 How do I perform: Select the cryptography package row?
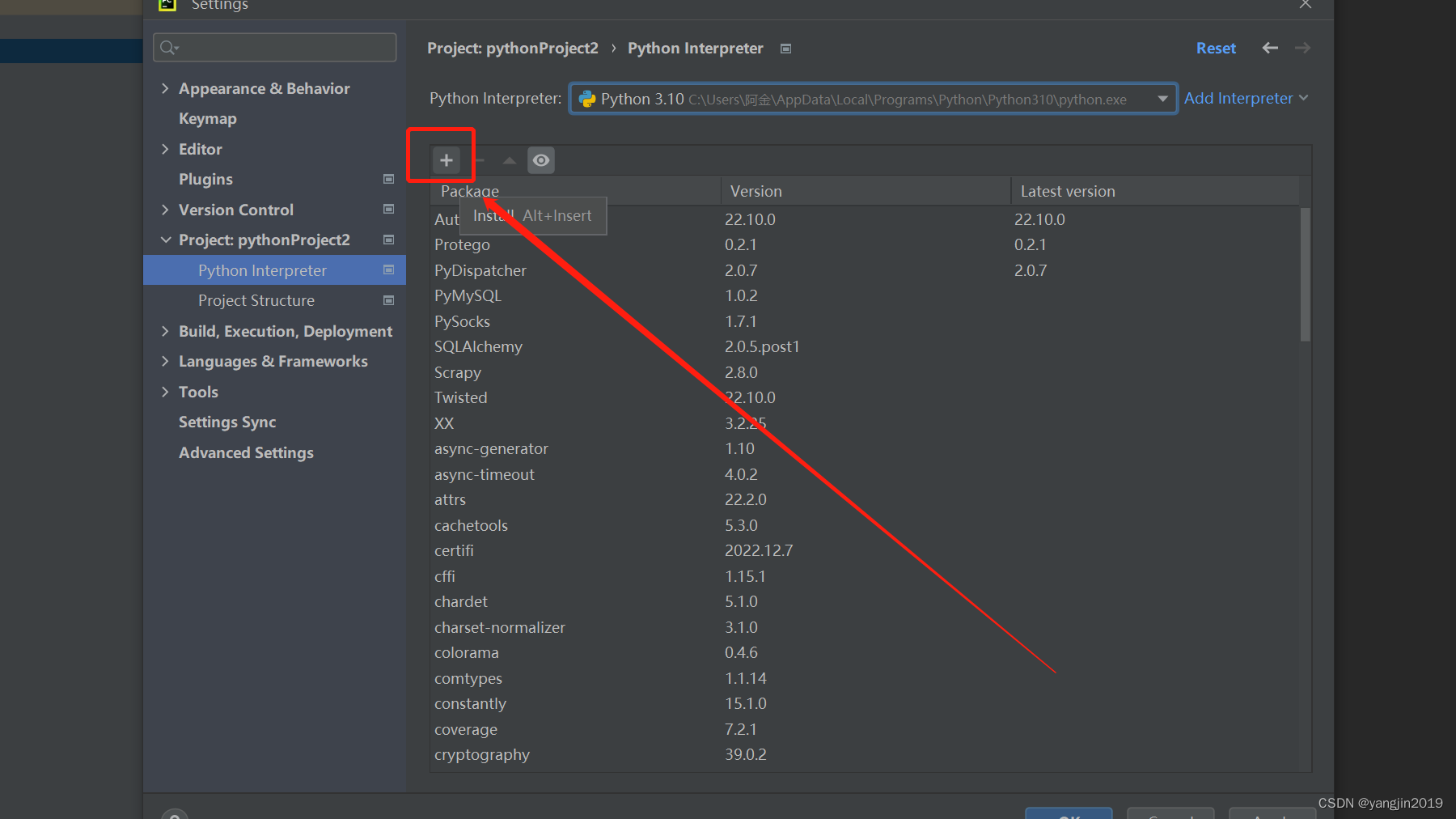tap(865, 754)
